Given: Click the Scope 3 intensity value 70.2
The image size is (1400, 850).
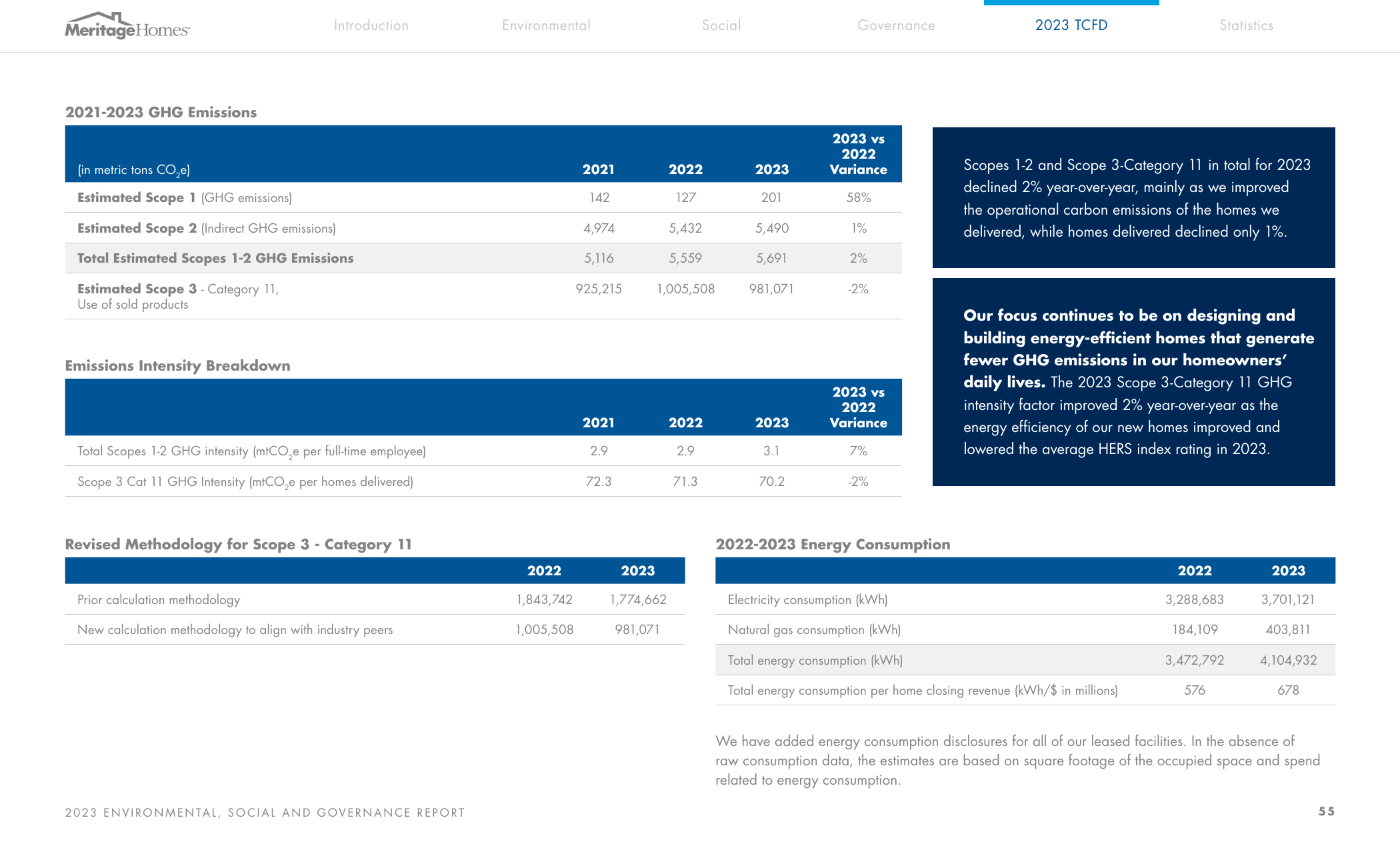Looking at the screenshot, I should point(771,481).
